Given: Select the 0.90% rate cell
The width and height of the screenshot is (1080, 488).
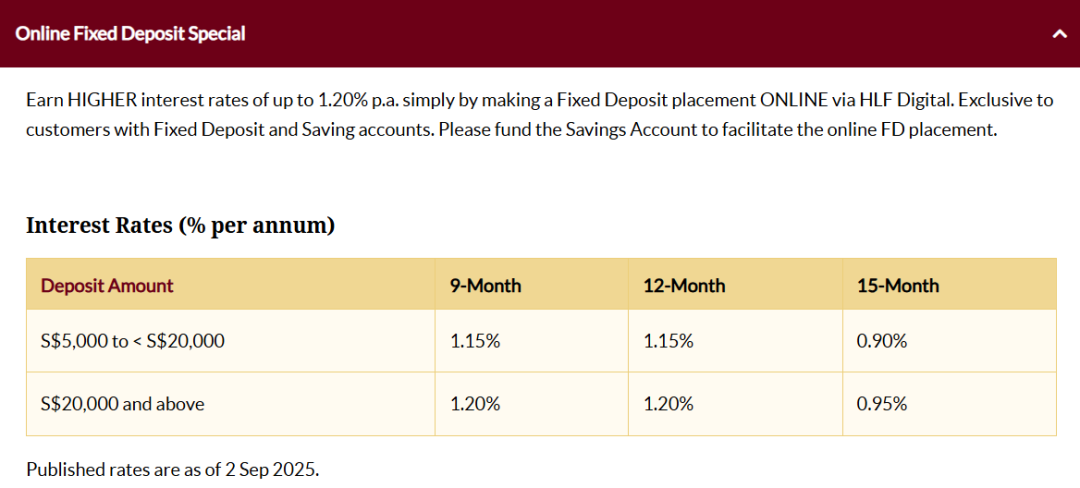Looking at the screenshot, I should (882, 341).
